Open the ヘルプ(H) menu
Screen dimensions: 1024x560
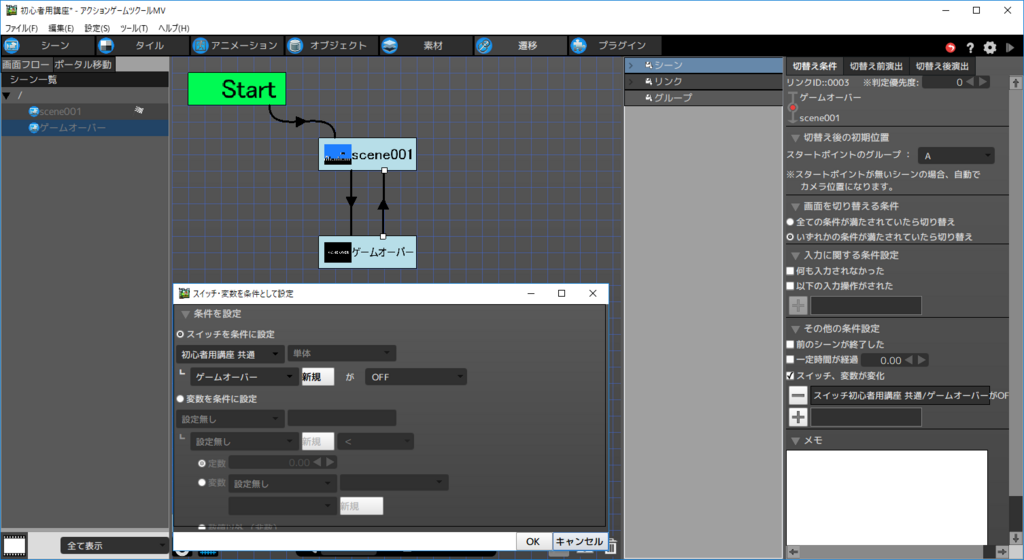tap(174, 28)
